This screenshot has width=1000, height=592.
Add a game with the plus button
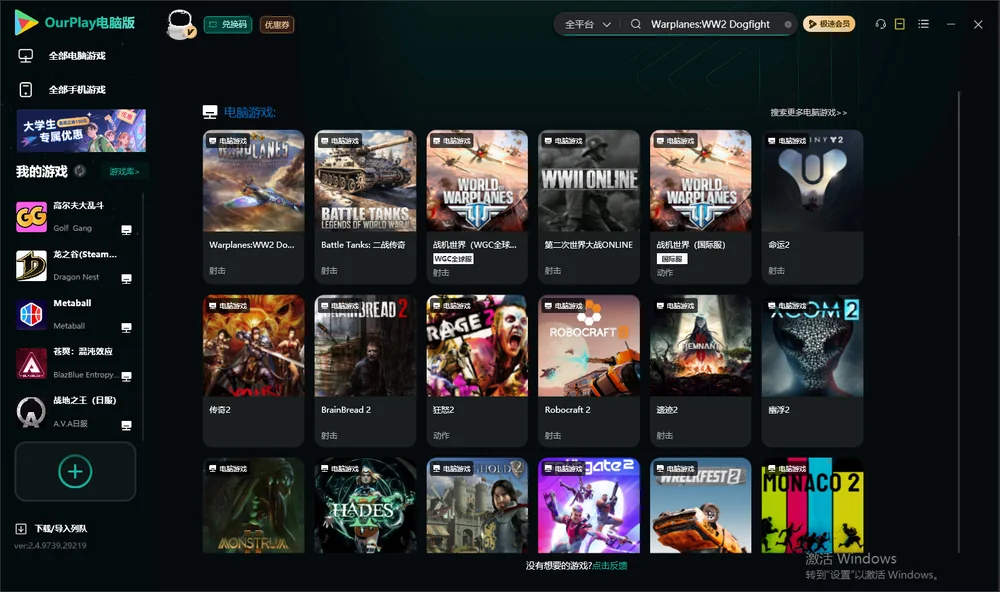coord(75,471)
